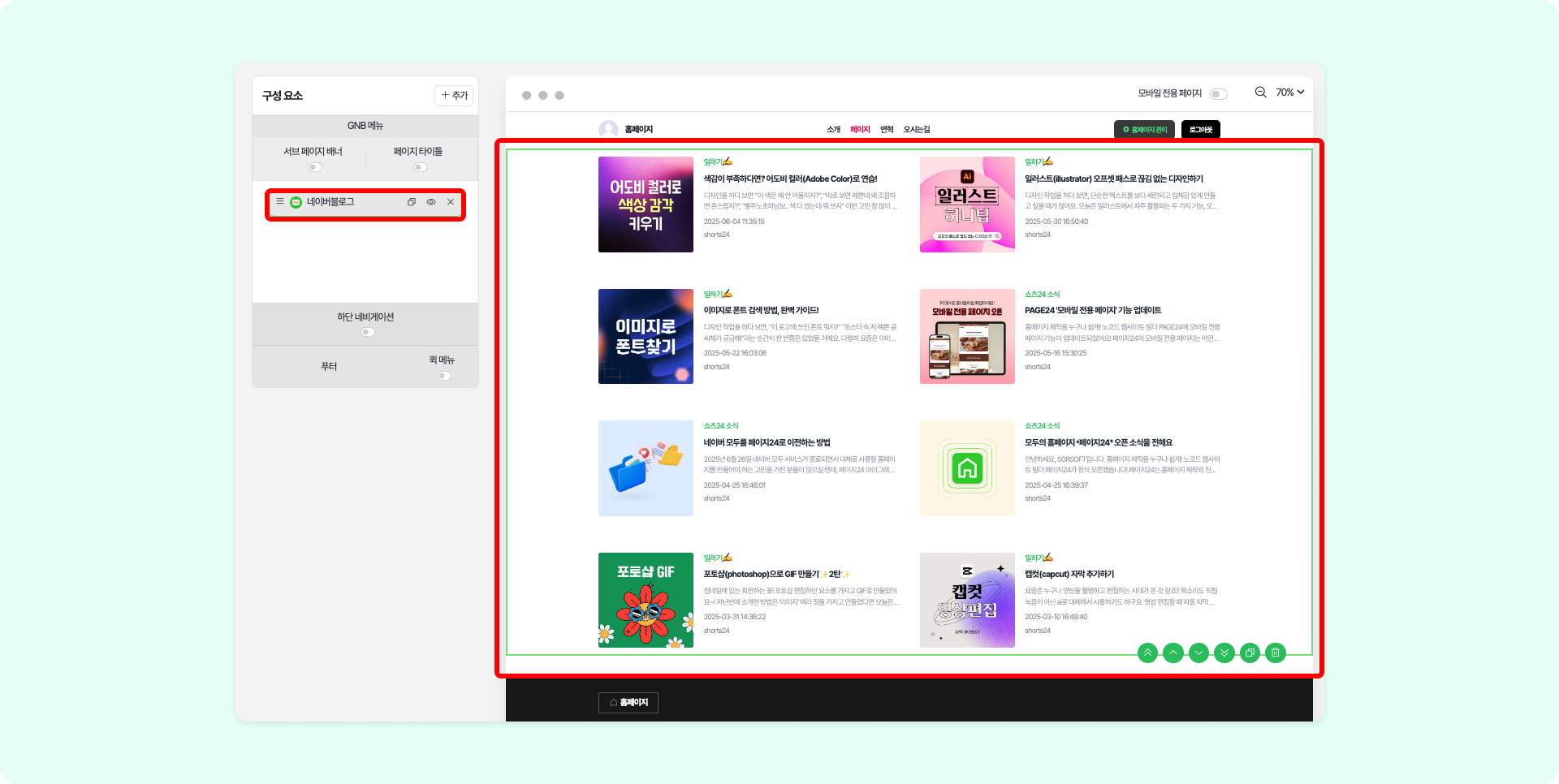
Task: Select the 푸터 section
Action: (x=329, y=367)
